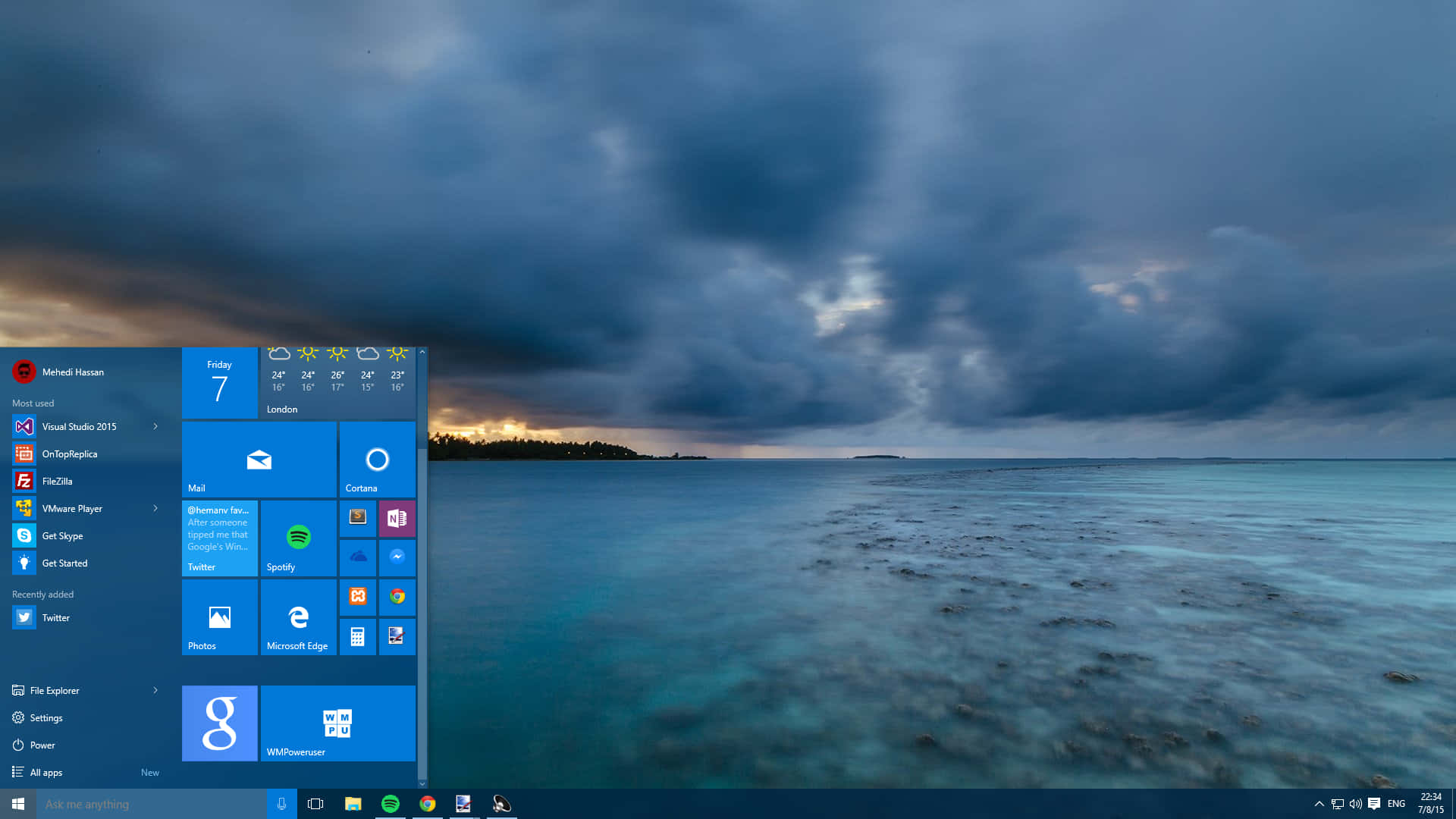Open the Google 'g' tile

(x=219, y=723)
